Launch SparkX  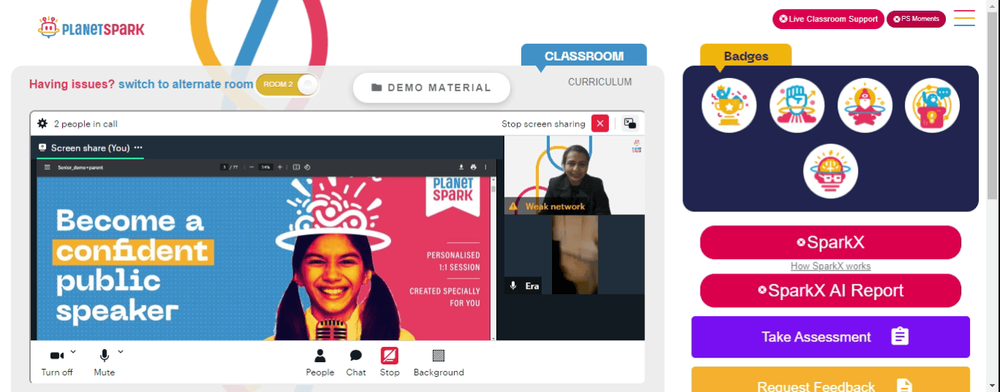point(830,242)
